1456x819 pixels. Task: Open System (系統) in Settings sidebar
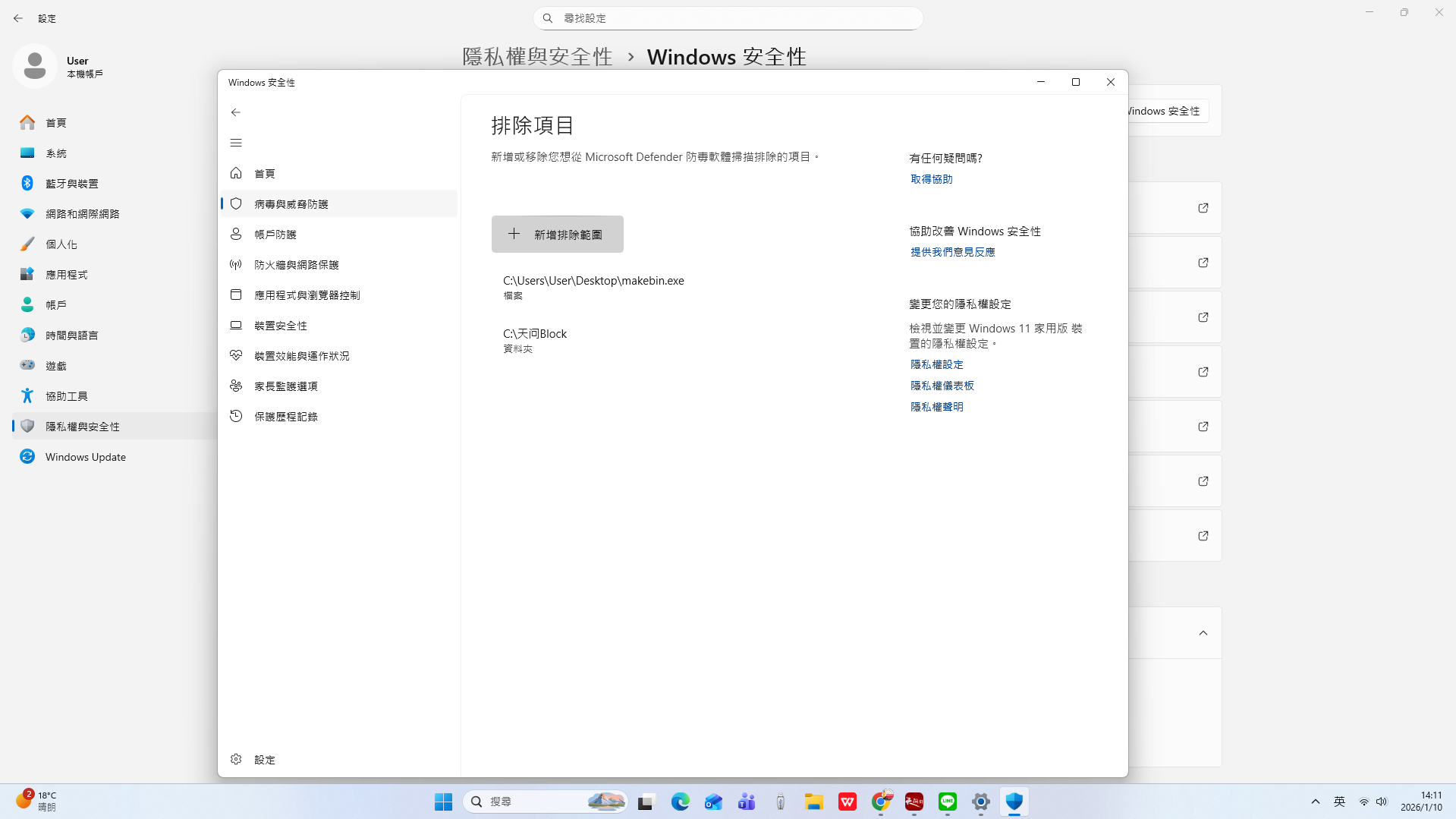point(114,153)
